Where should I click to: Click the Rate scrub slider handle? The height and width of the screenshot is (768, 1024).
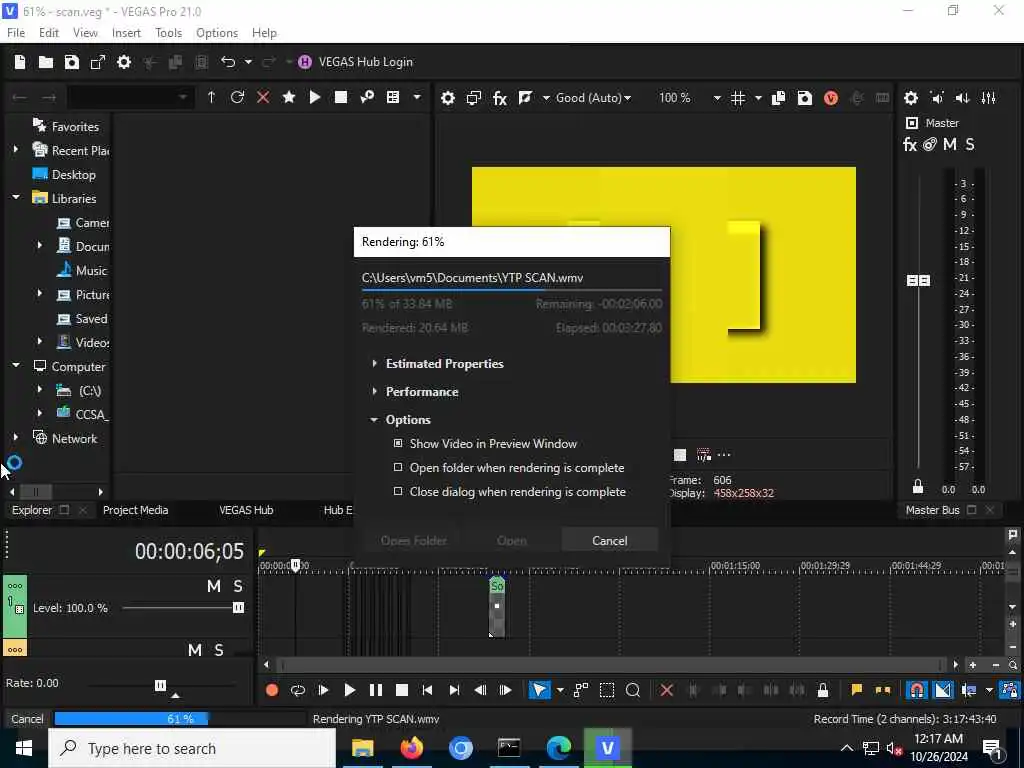tap(160, 685)
